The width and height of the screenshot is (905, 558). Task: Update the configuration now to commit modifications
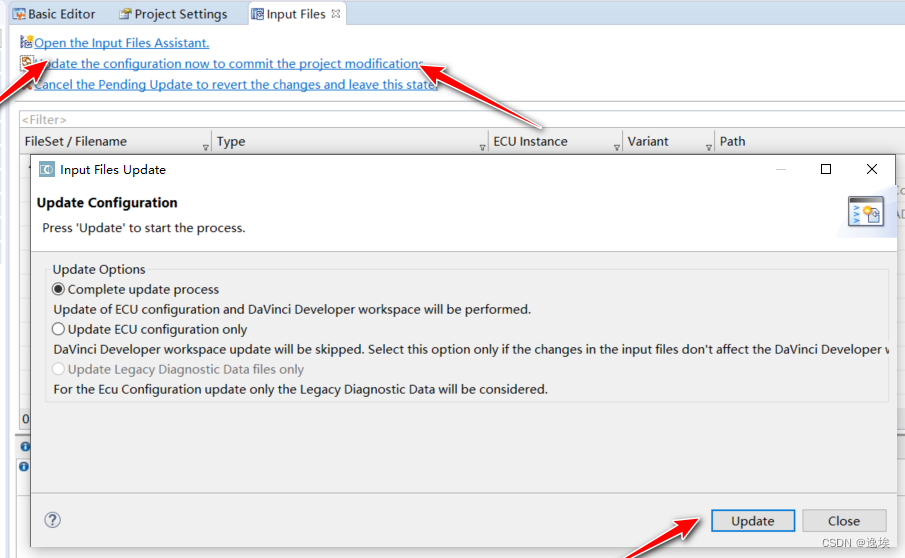(x=231, y=63)
